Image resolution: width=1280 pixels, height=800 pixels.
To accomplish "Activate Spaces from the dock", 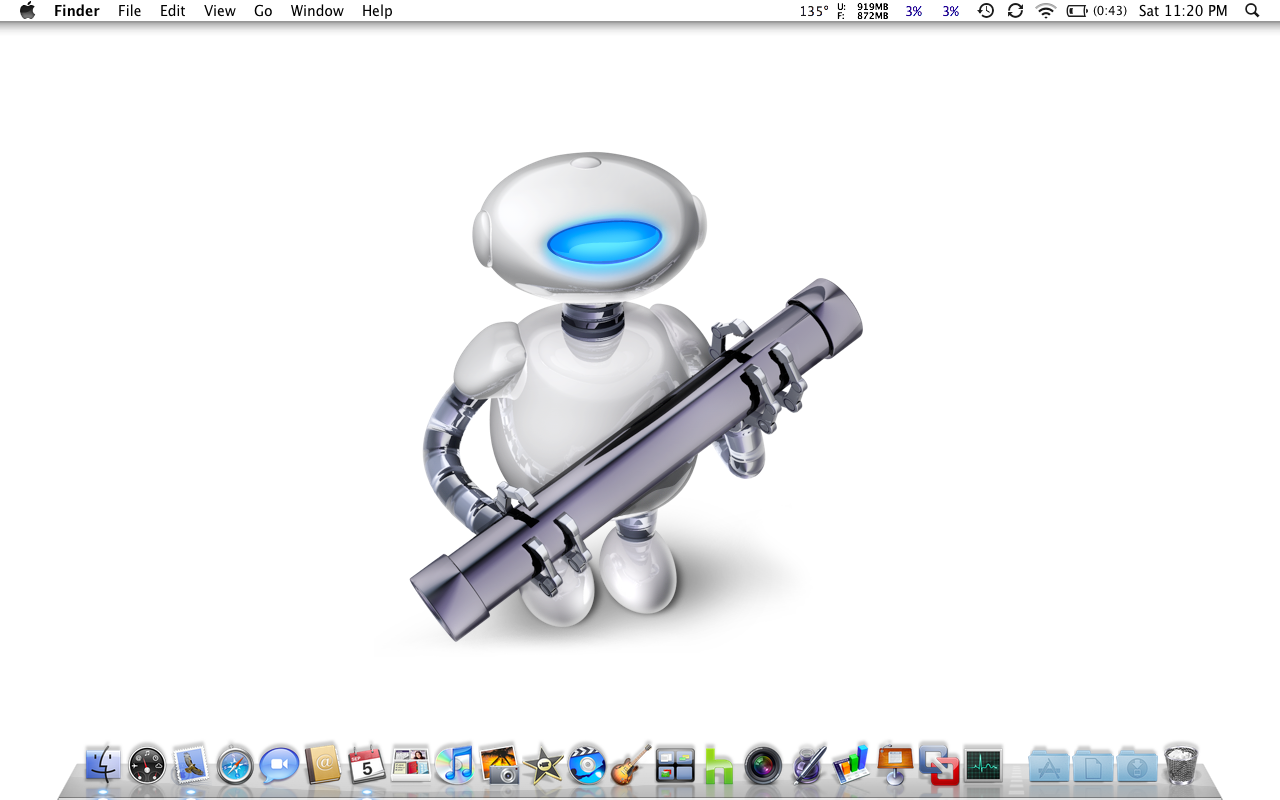I will 675,766.
